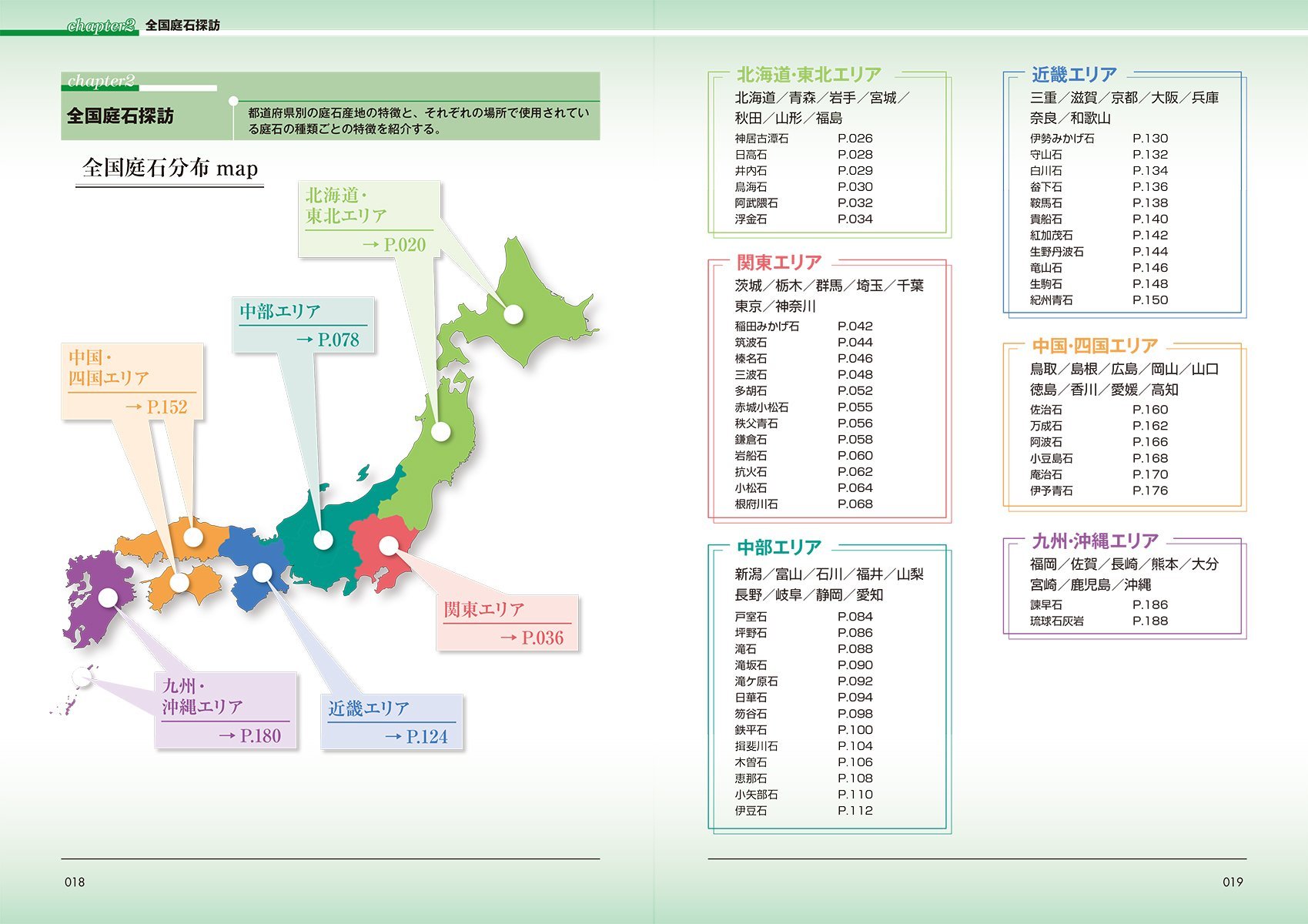The width and height of the screenshot is (1308, 924).
Task: Click the 庵治石 entry
Action: [x=1099, y=474]
